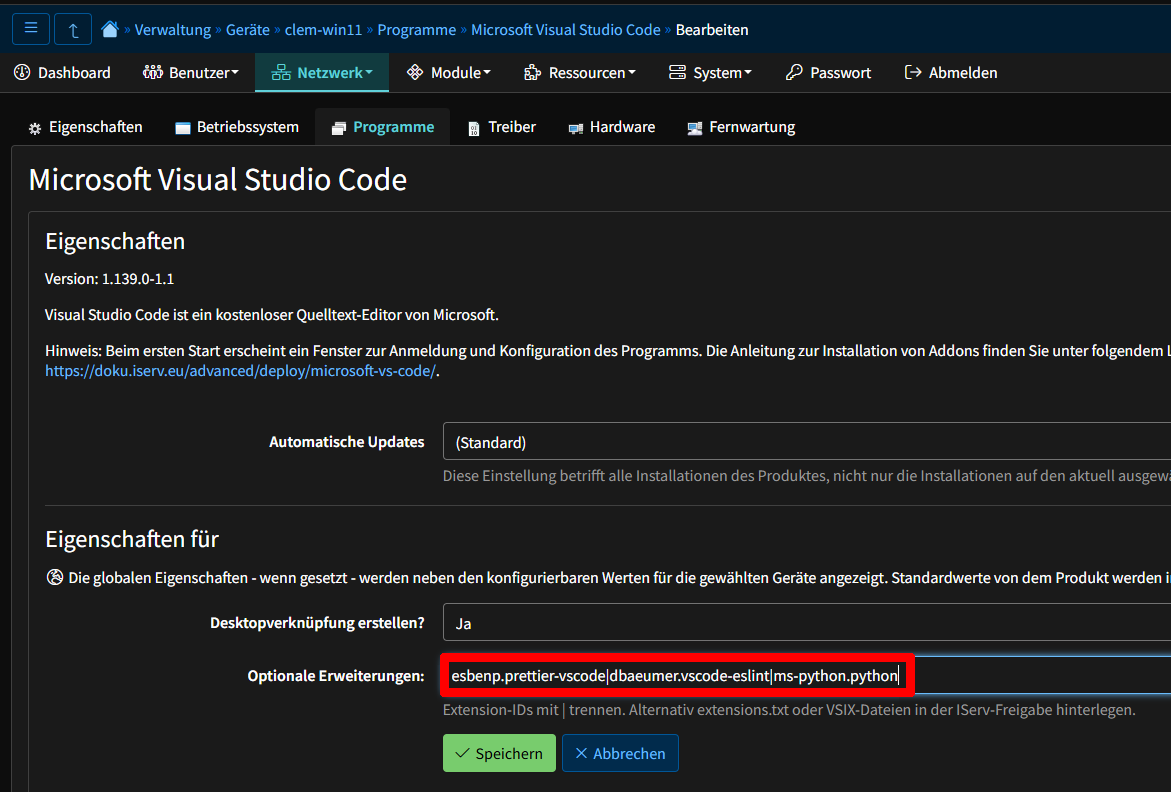Open the hamburger sidebar menu
Image resolution: width=1171 pixels, height=792 pixels.
tap(31, 29)
